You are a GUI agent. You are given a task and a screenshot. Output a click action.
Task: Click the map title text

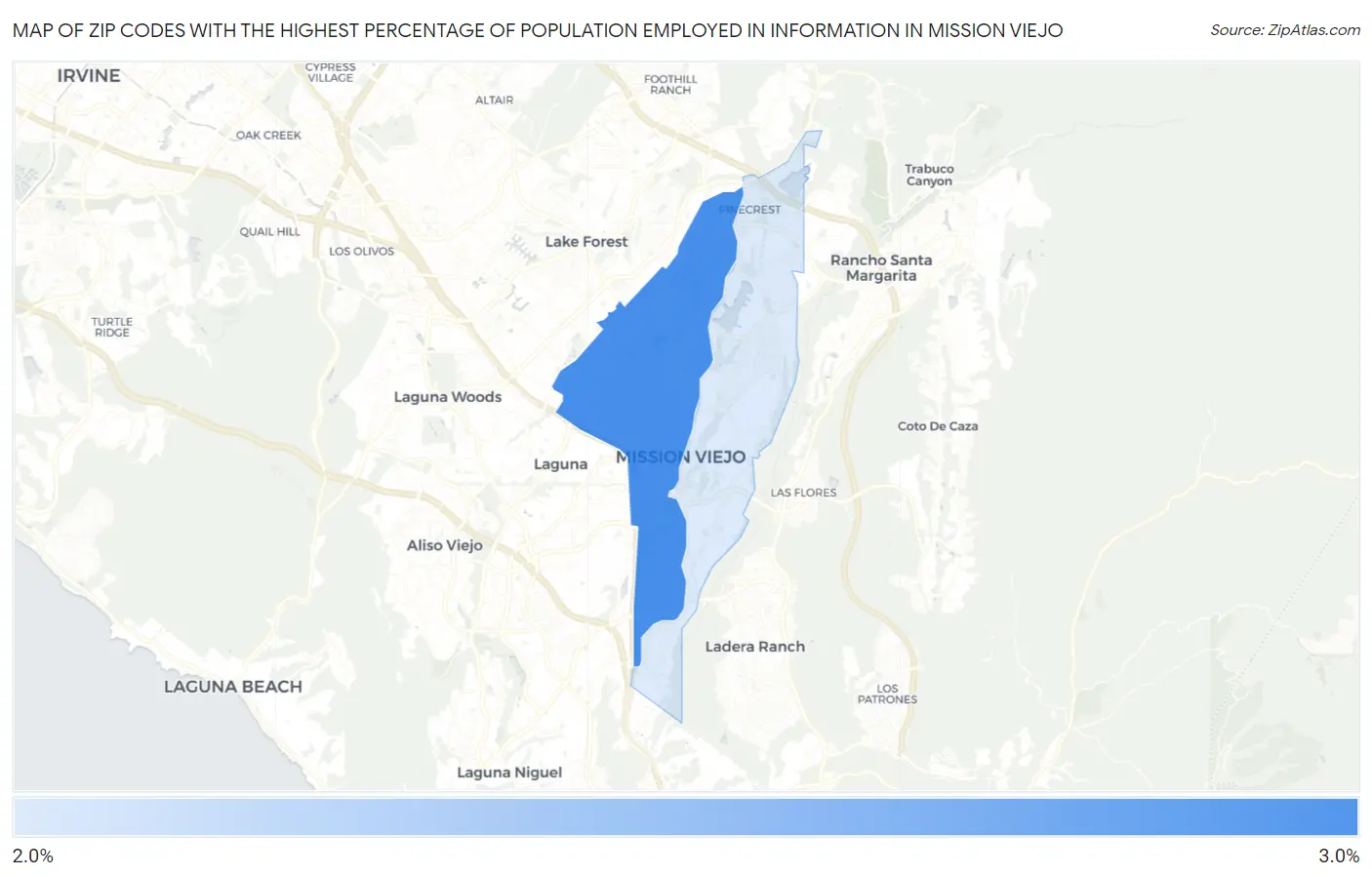pos(538,30)
